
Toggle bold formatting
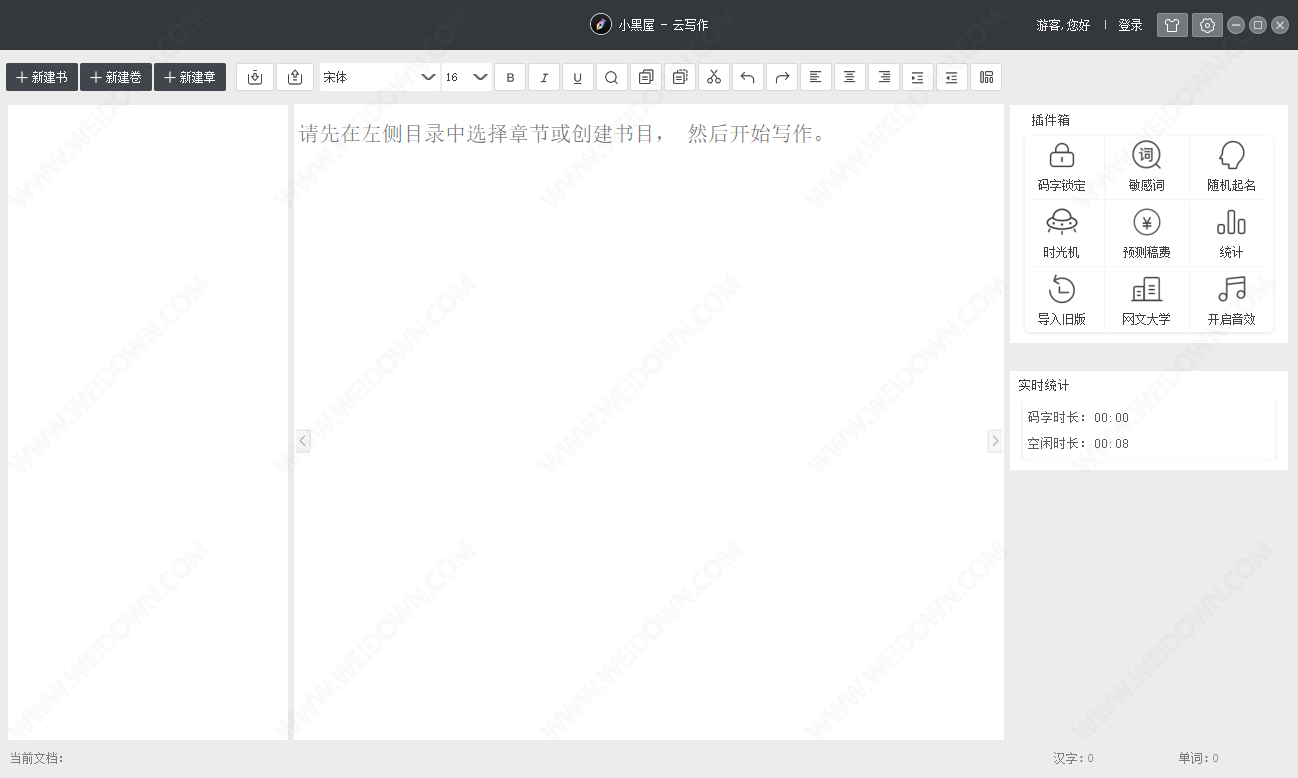click(510, 77)
